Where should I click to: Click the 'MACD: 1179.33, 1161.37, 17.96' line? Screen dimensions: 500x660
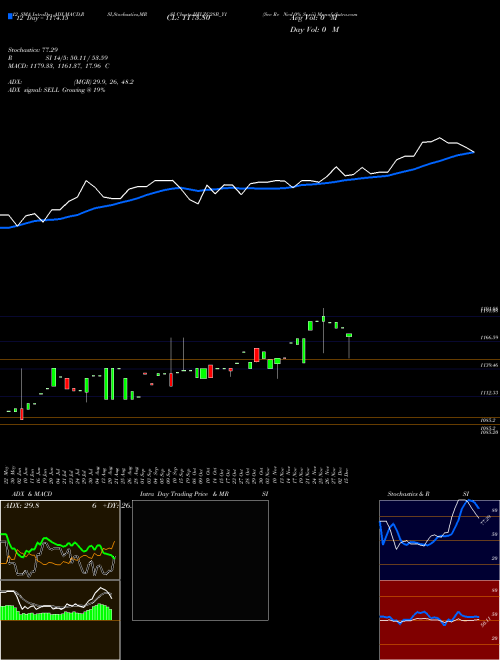(x=56, y=66)
